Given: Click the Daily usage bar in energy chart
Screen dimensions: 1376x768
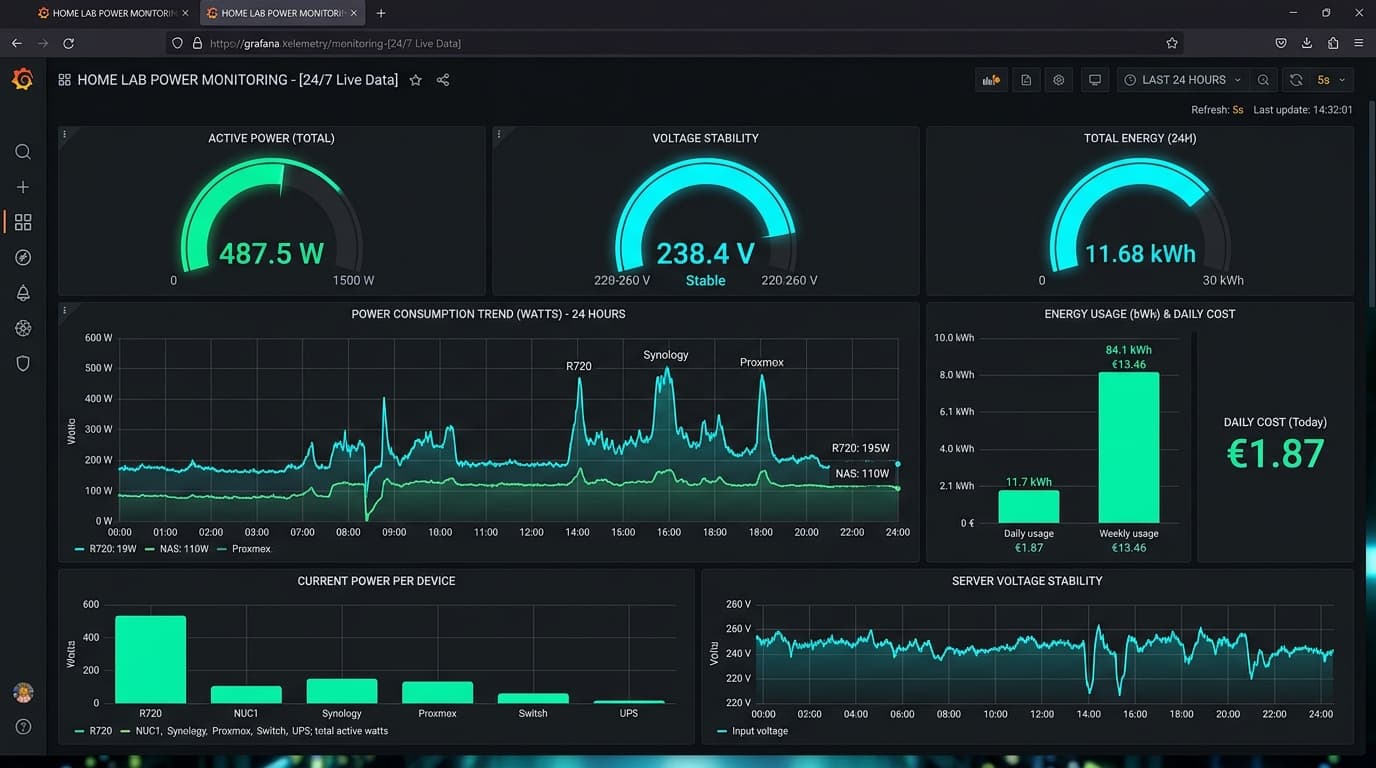Looking at the screenshot, I should (x=1028, y=506).
